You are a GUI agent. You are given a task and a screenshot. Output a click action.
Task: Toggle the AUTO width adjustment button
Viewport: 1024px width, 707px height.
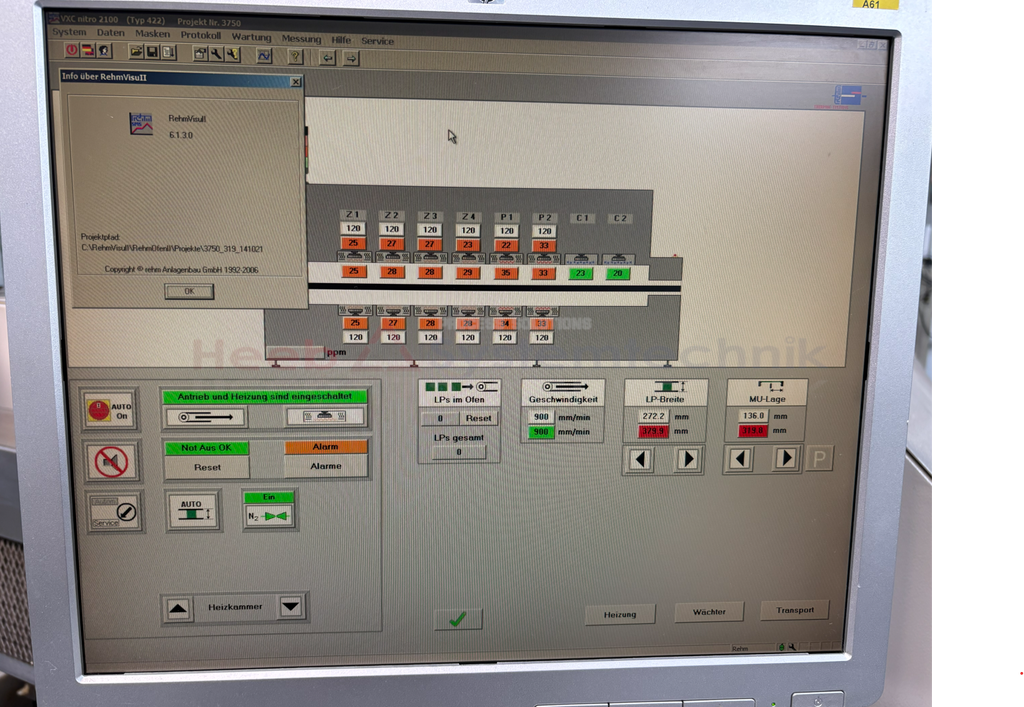(193, 512)
